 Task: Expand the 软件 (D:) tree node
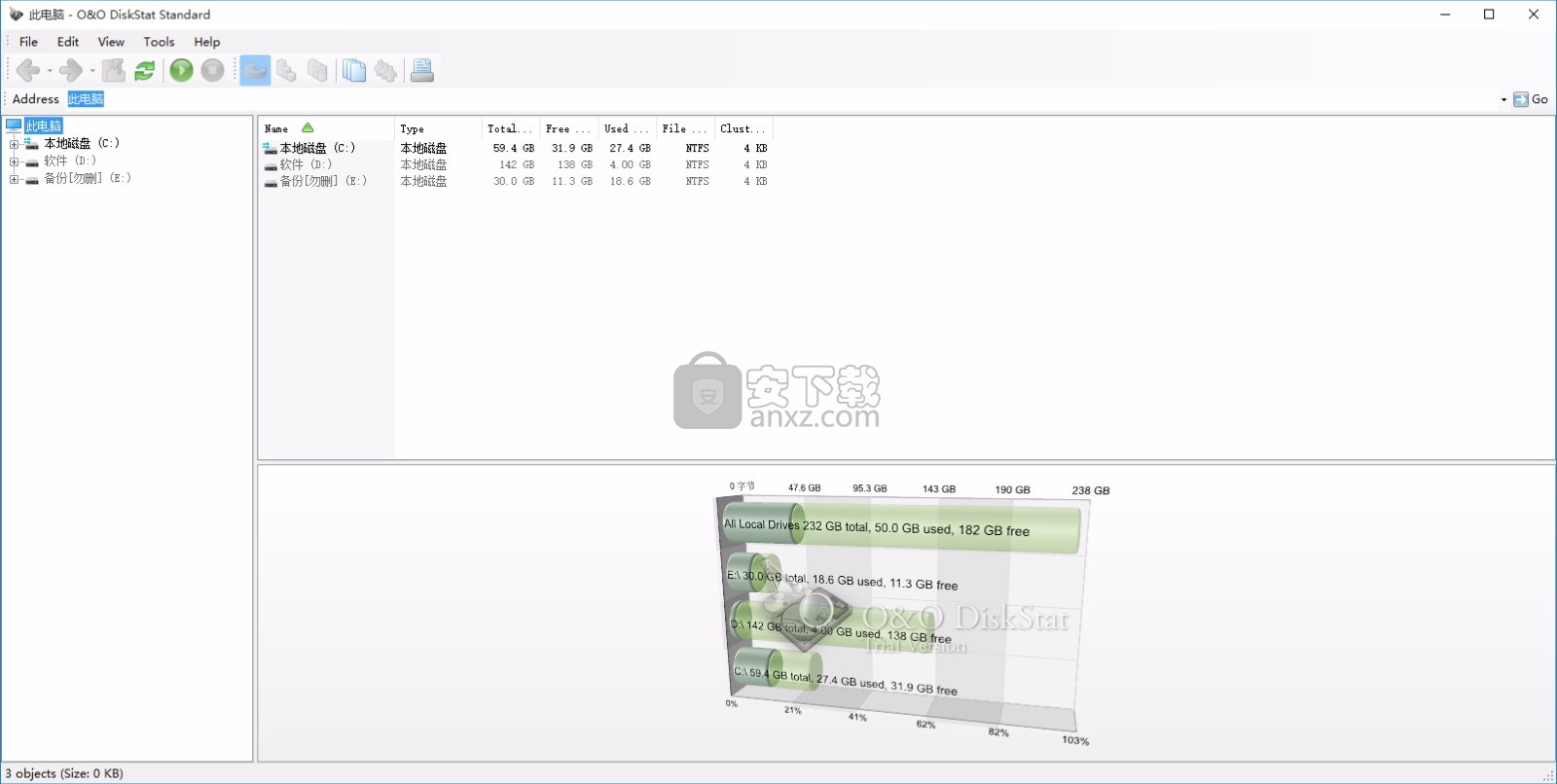pos(14,161)
